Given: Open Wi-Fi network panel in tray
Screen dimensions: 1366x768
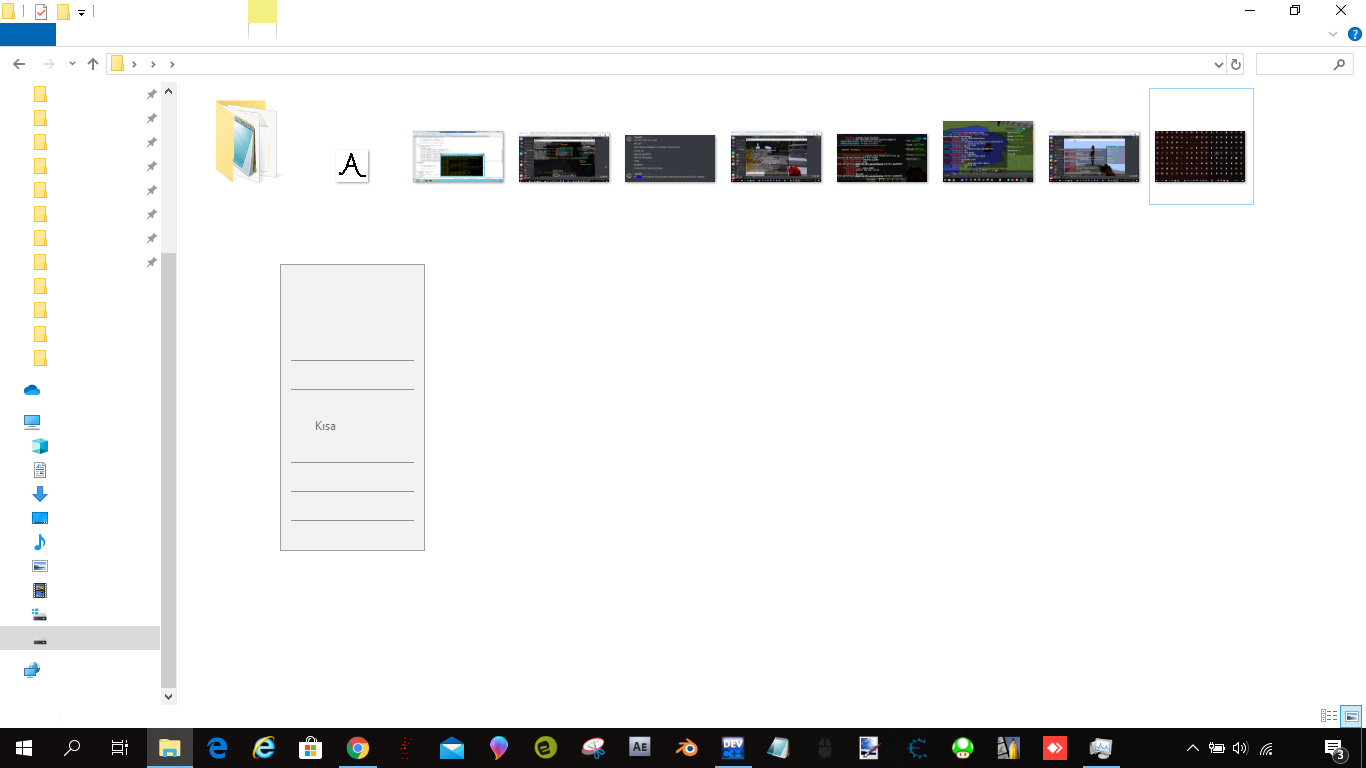Looking at the screenshot, I should point(1266,748).
